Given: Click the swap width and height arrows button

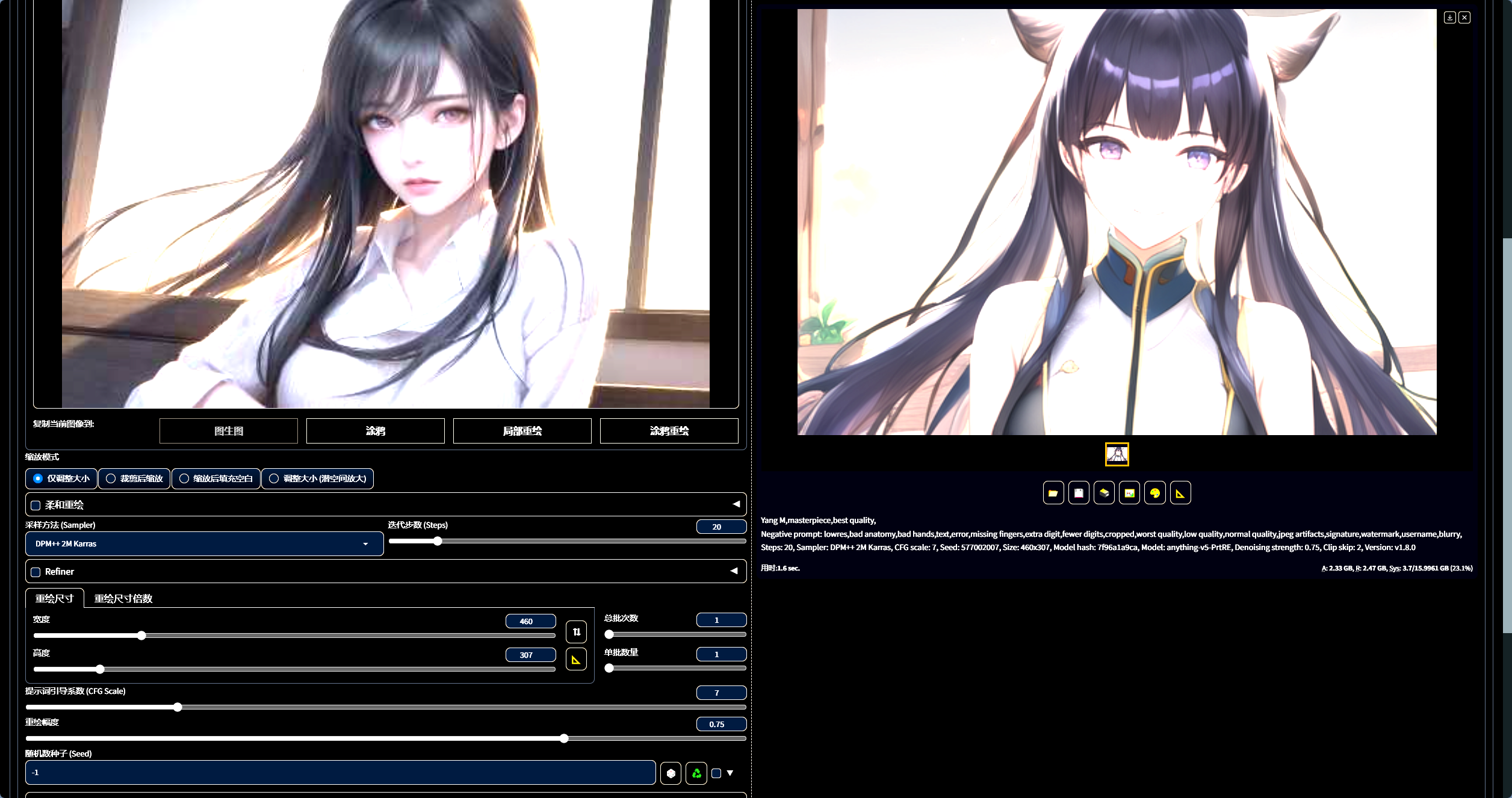Looking at the screenshot, I should 576,632.
